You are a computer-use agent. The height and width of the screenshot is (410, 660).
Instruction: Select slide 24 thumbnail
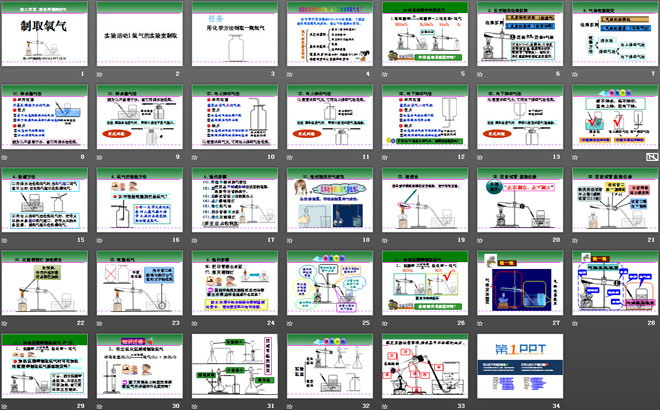[x=235, y=283]
